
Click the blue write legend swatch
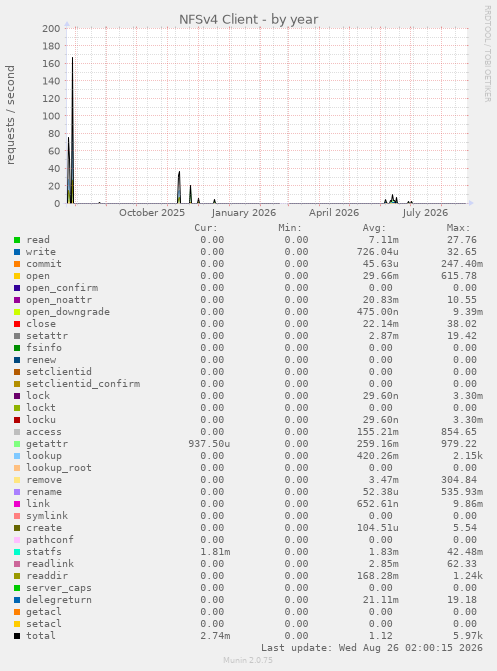tap(17, 252)
